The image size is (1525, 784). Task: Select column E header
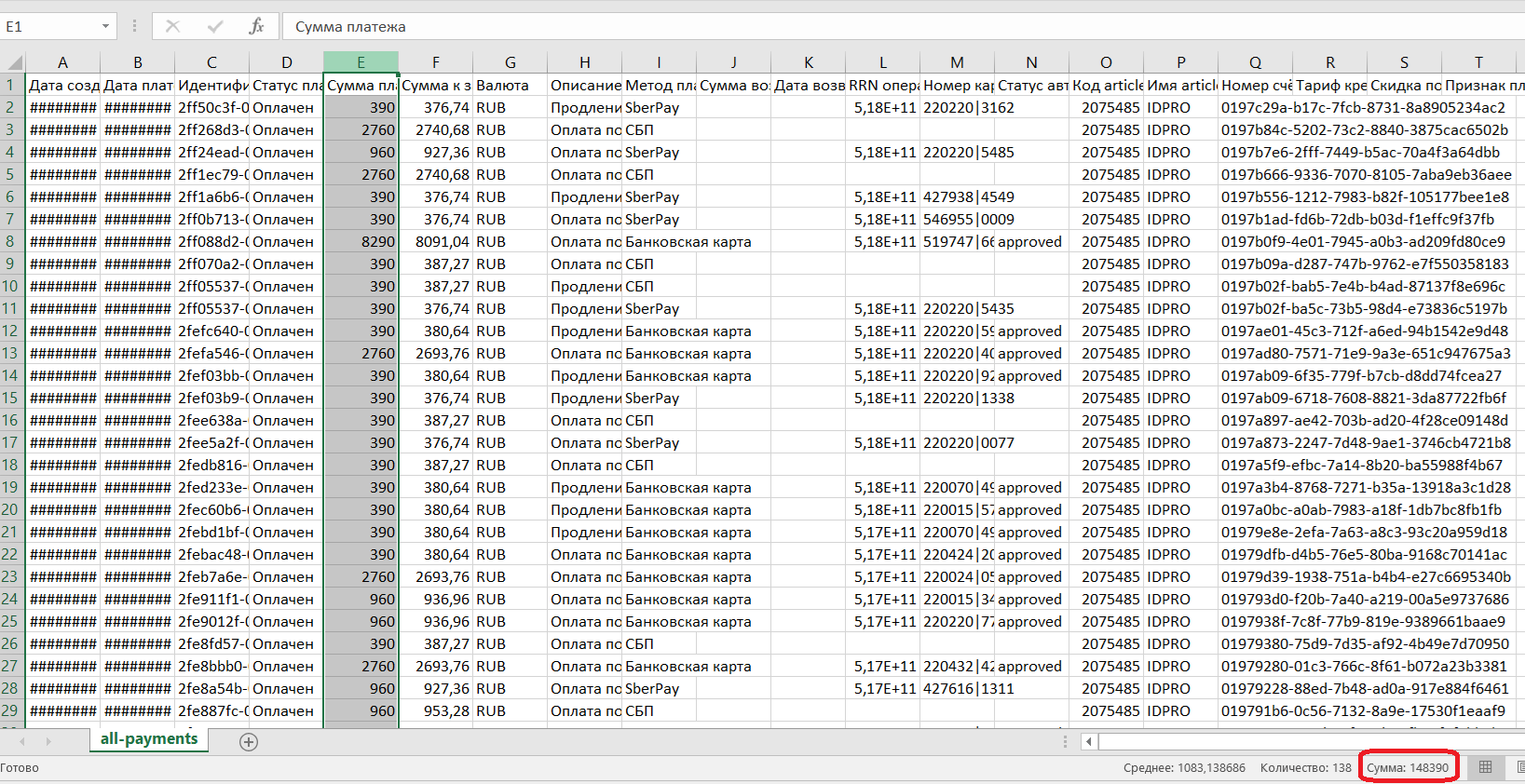361,62
